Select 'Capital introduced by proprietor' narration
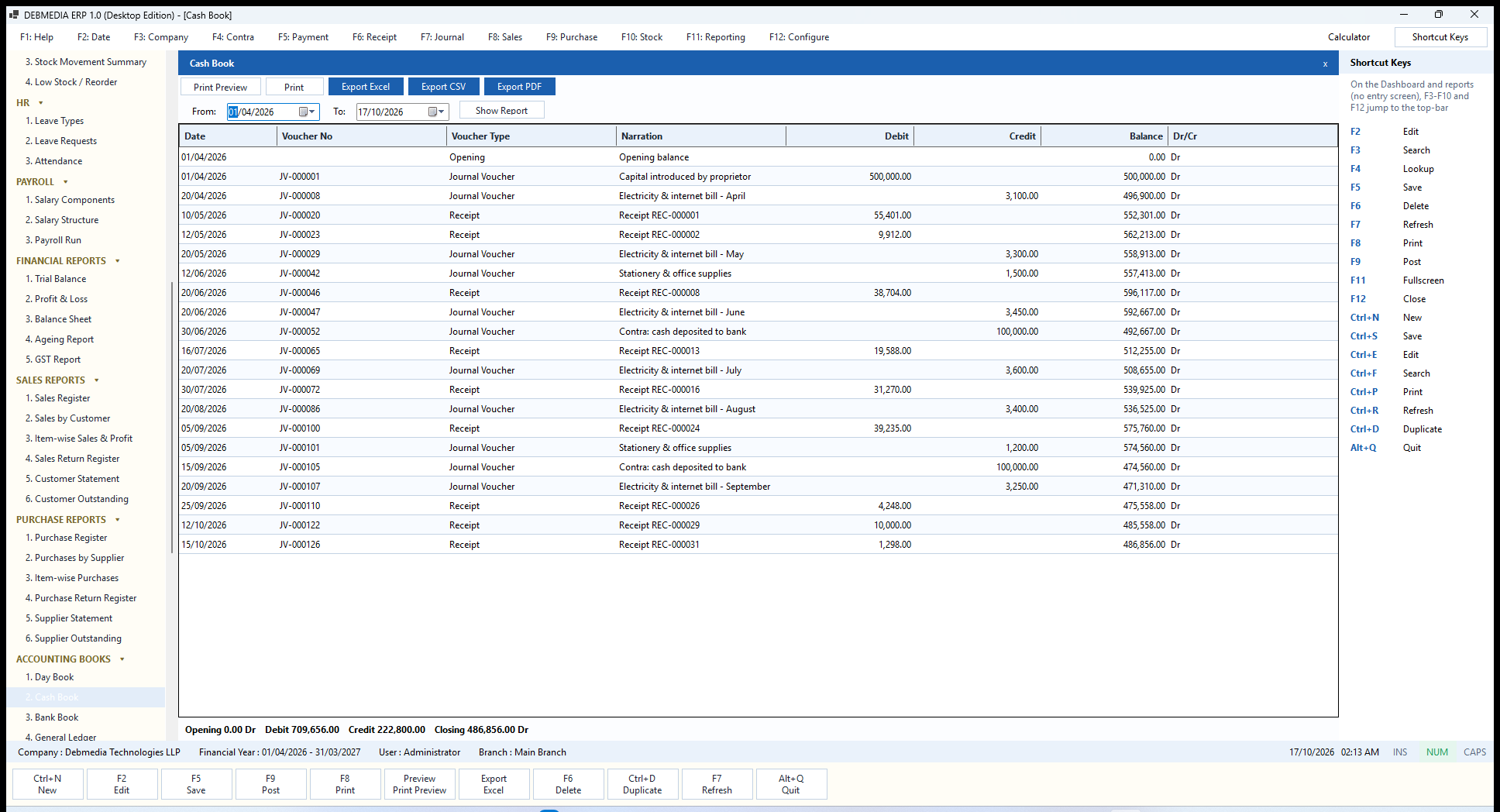Screen dimensions: 1500x812 pyautogui.click(x=685, y=177)
